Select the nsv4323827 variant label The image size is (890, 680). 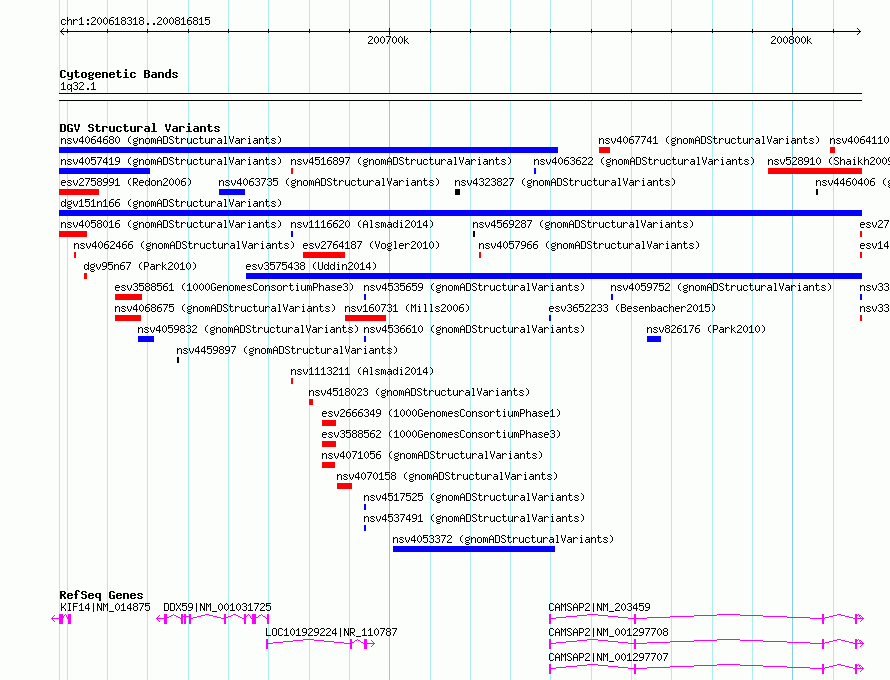click(565, 182)
